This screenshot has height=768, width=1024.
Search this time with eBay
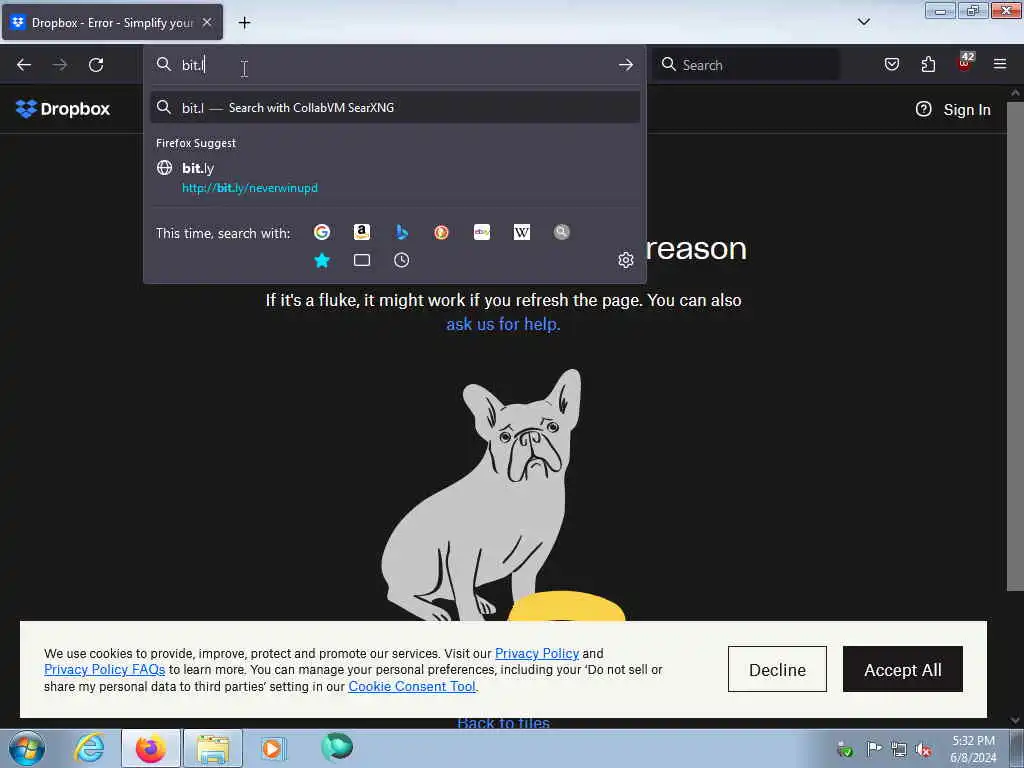pyautogui.click(x=482, y=232)
